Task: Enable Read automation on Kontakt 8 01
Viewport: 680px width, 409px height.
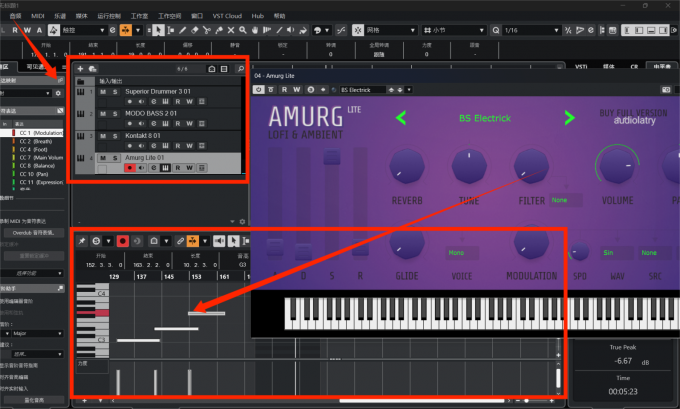Action: pos(178,146)
